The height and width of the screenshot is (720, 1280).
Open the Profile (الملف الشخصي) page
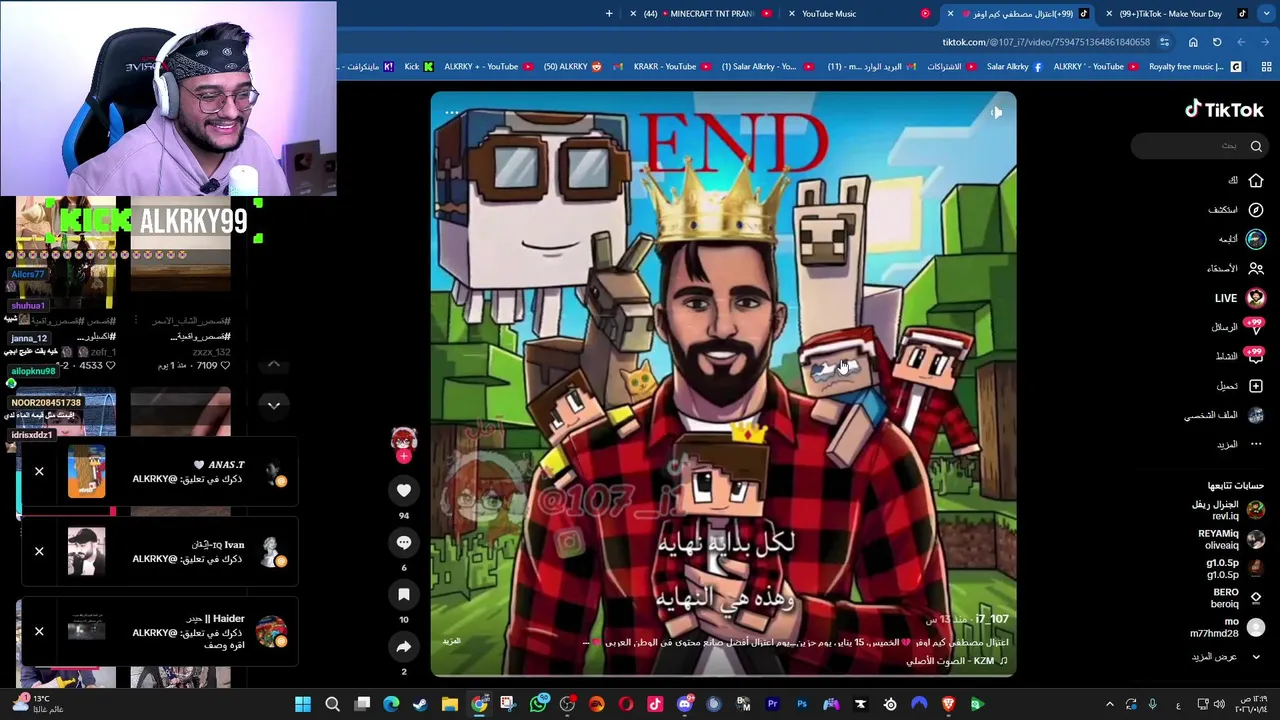tap(1225, 415)
